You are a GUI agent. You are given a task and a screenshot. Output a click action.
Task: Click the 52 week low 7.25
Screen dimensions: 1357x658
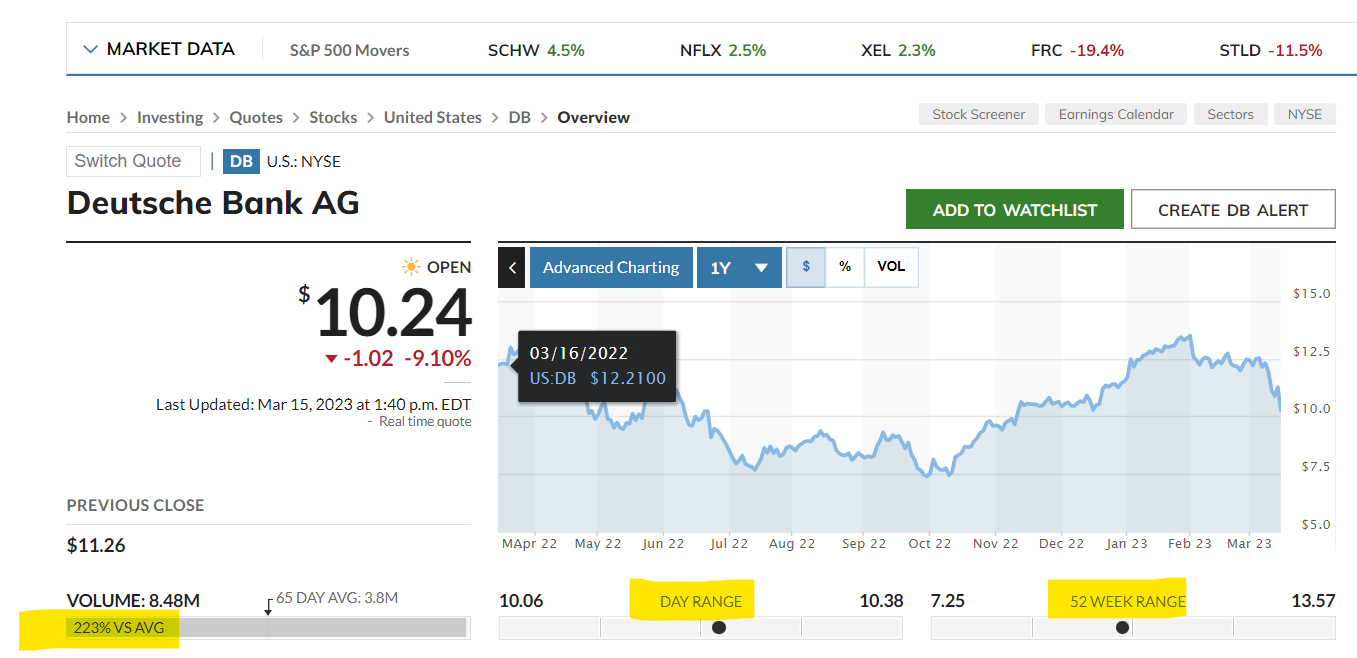click(x=948, y=600)
